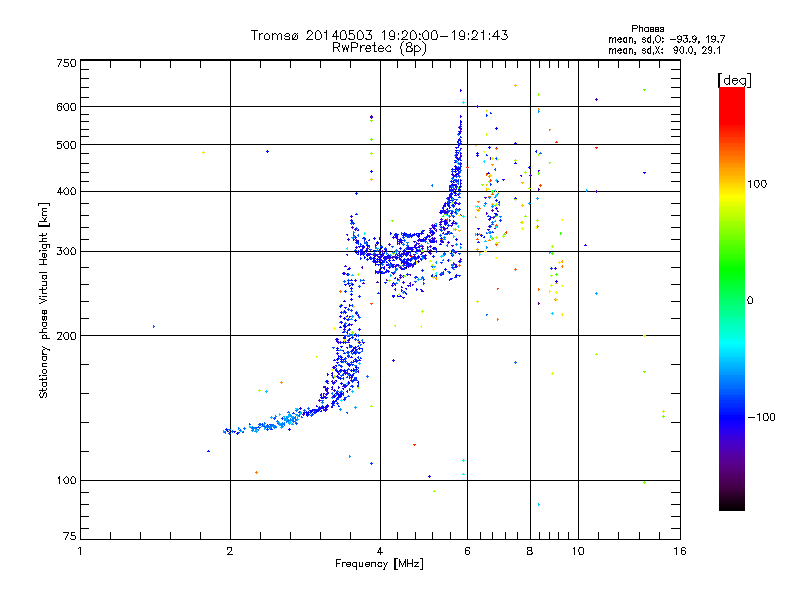Click the y-axis '300' tick label

66,251
